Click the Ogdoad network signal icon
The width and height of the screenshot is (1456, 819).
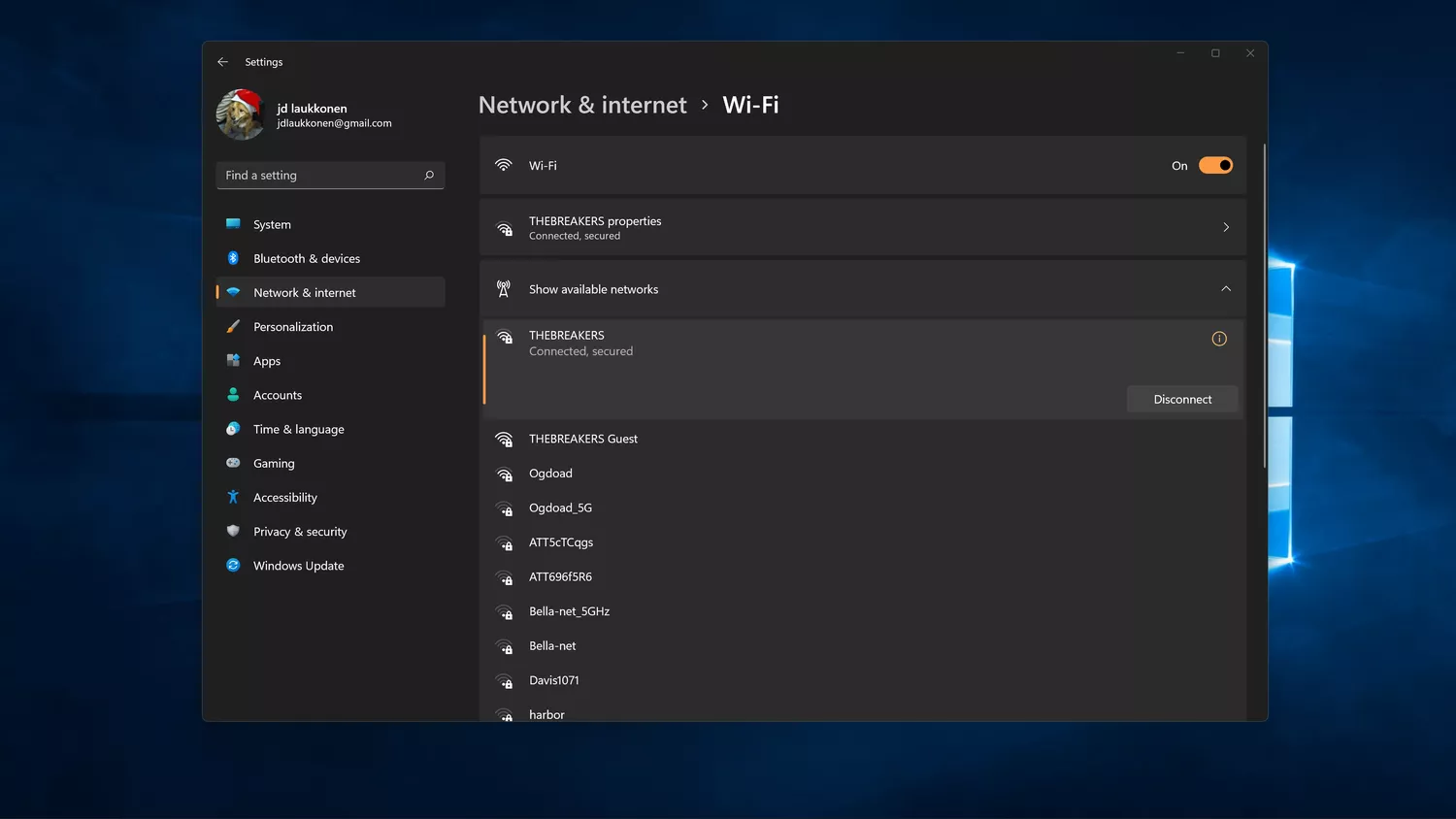point(504,474)
